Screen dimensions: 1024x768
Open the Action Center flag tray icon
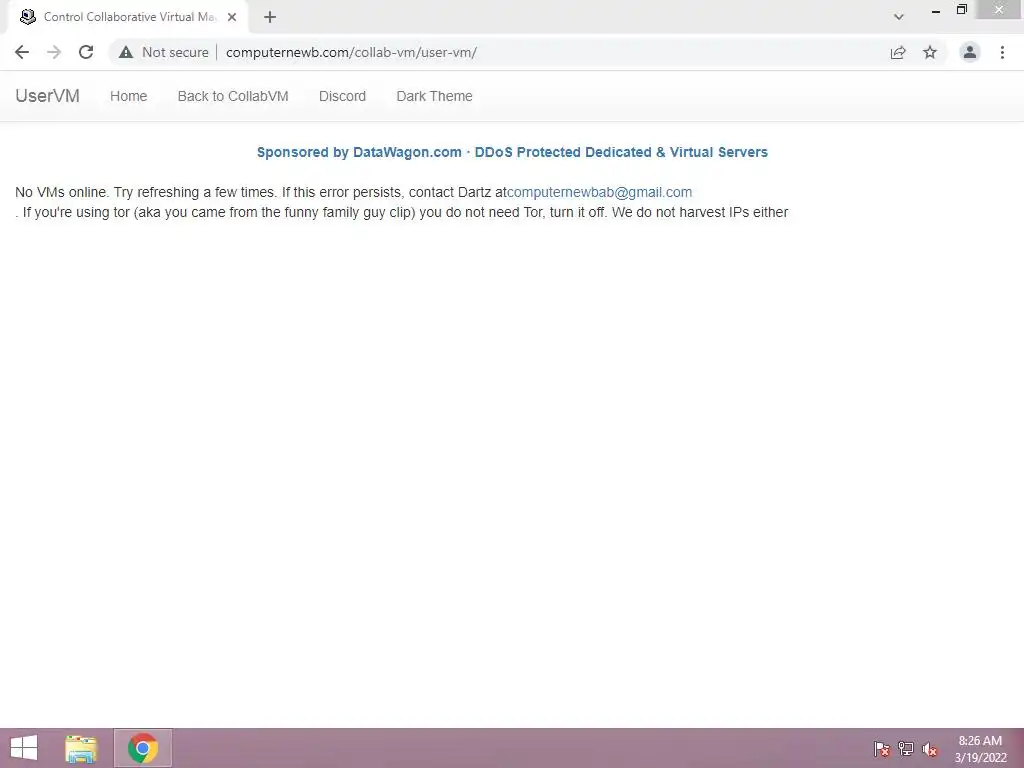click(882, 749)
